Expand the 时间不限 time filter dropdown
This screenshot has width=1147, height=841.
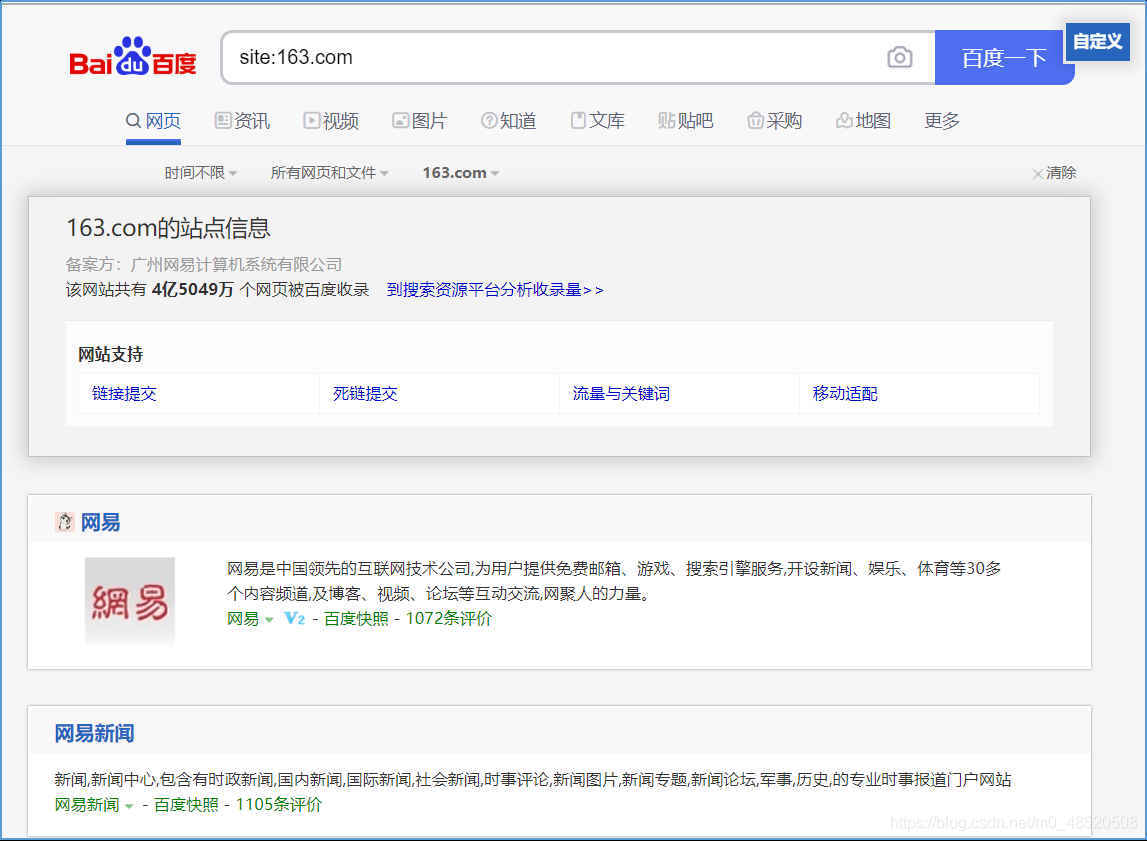click(199, 172)
